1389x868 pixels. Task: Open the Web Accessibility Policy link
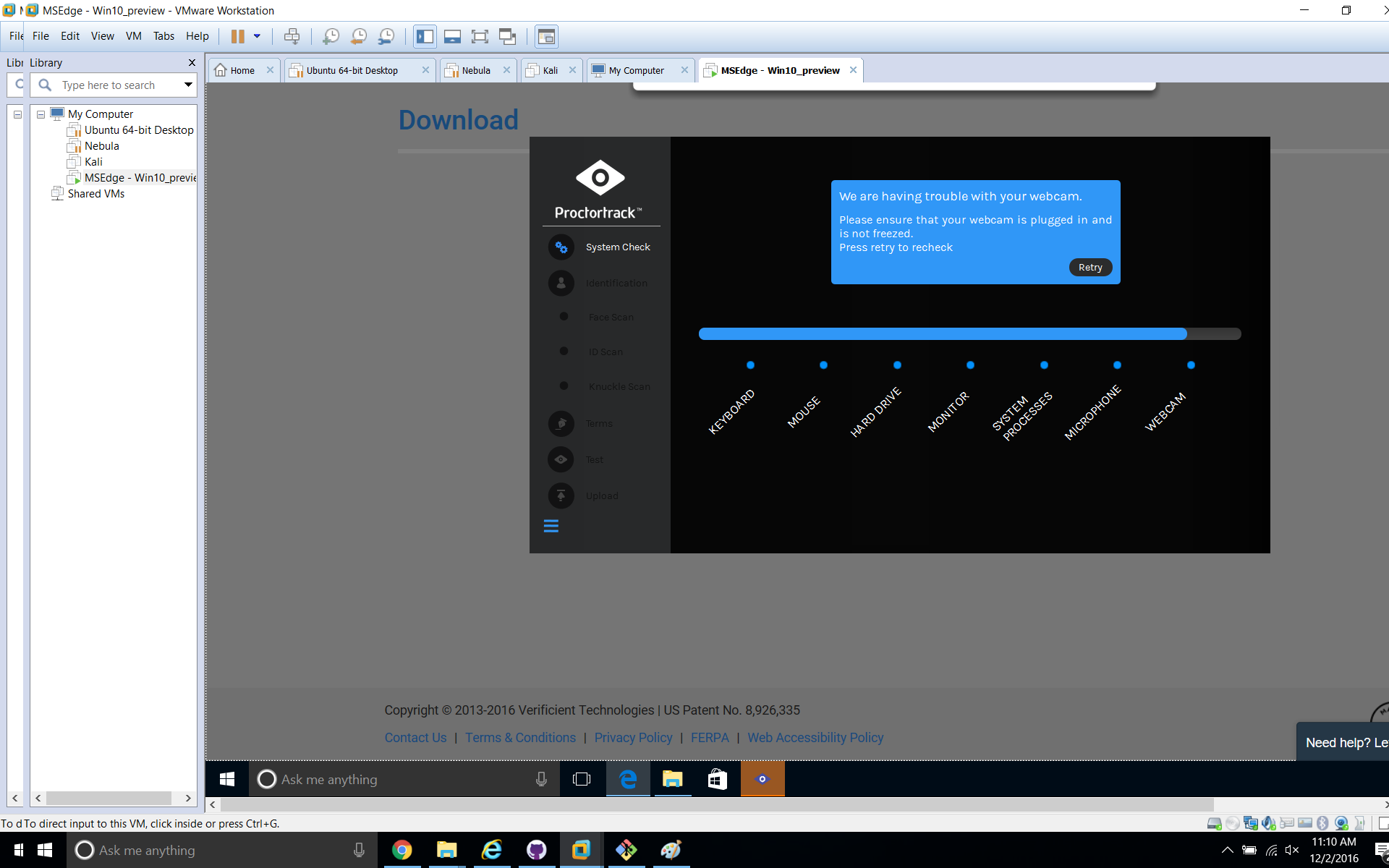tap(815, 738)
